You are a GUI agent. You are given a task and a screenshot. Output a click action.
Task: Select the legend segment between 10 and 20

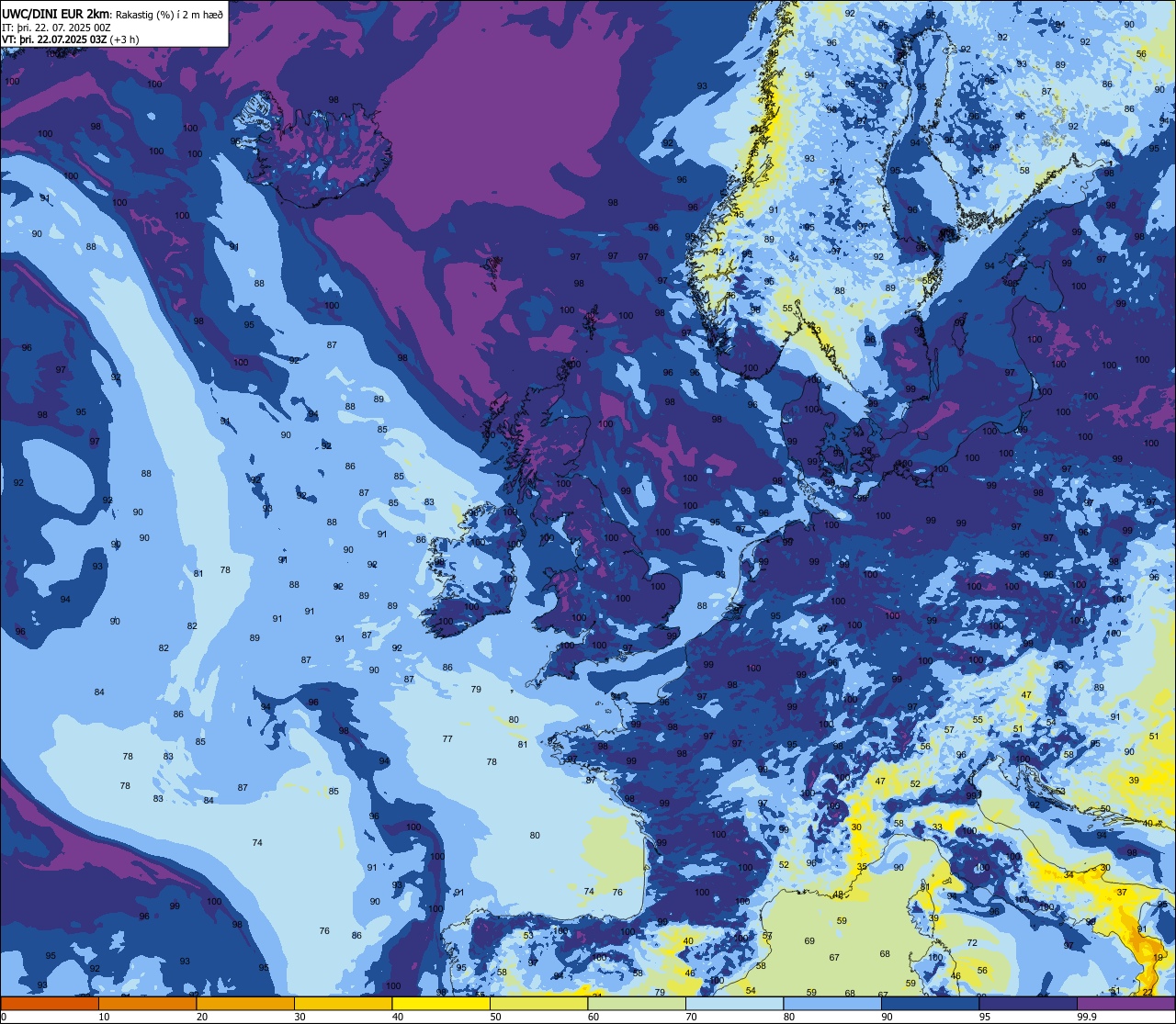pyautogui.click(x=147, y=1003)
